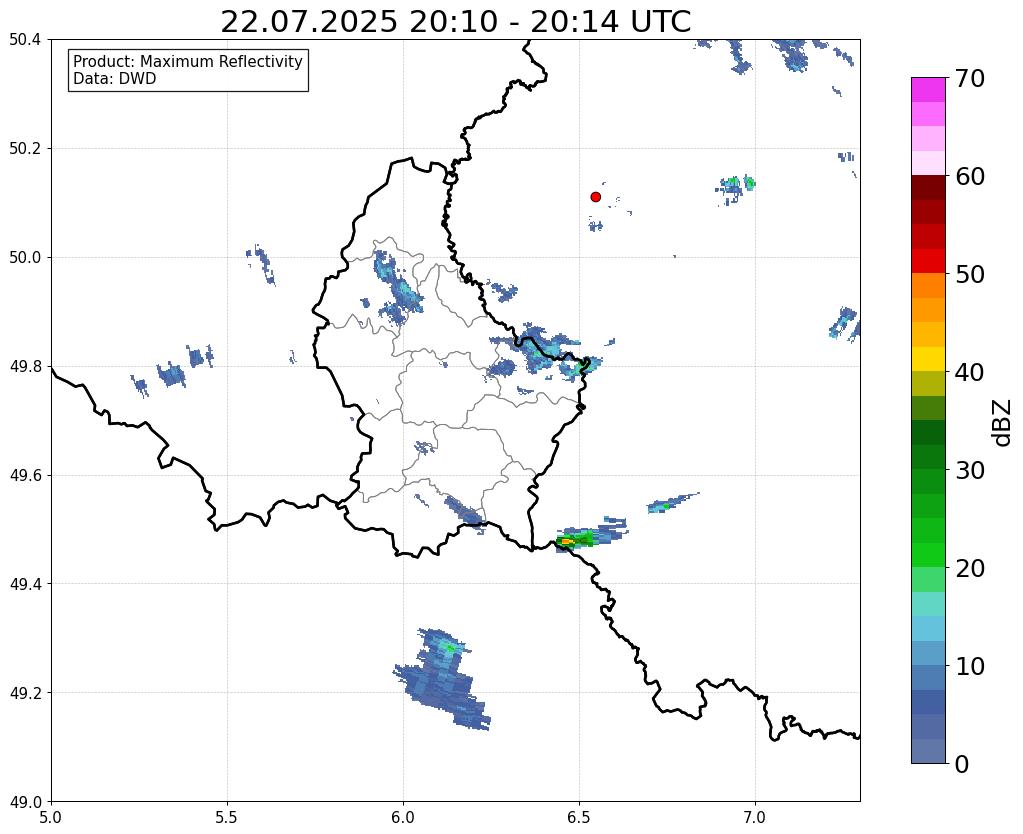This screenshot has height=834, width=1023.
Task: Click the y-axis label '50.4'
Action: point(25,40)
